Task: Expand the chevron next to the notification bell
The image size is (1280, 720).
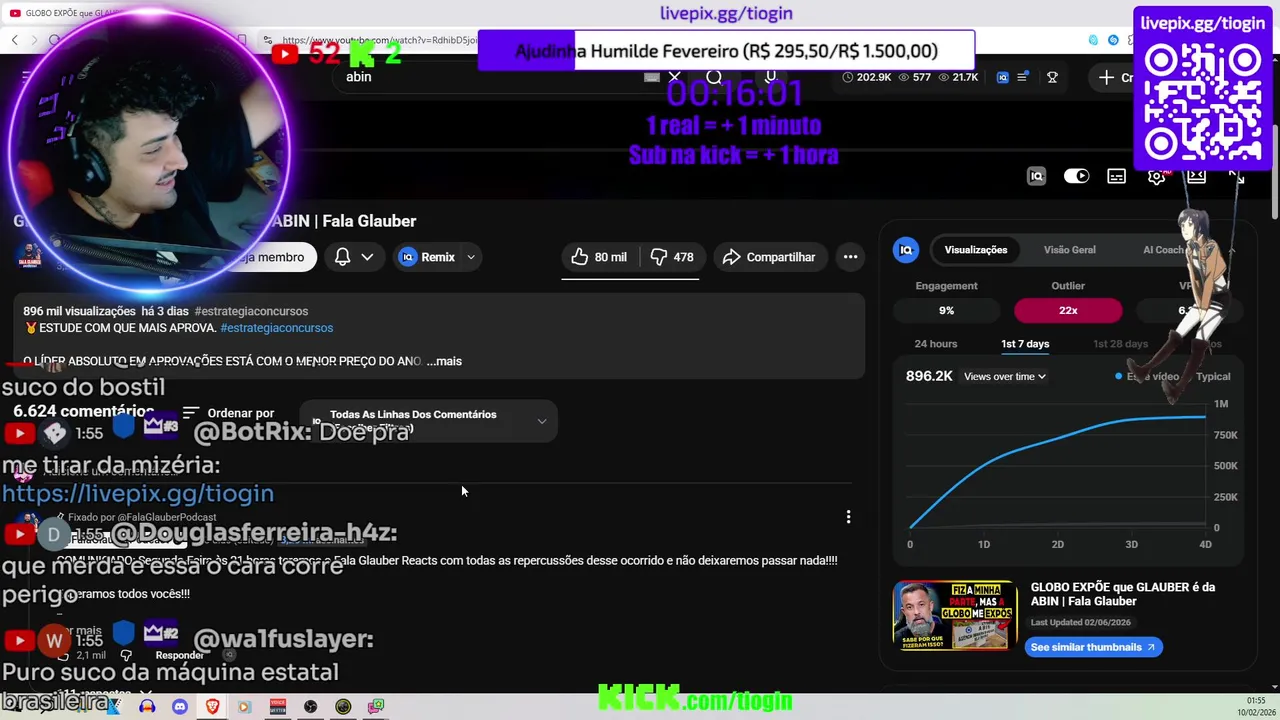Action: [367, 257]
